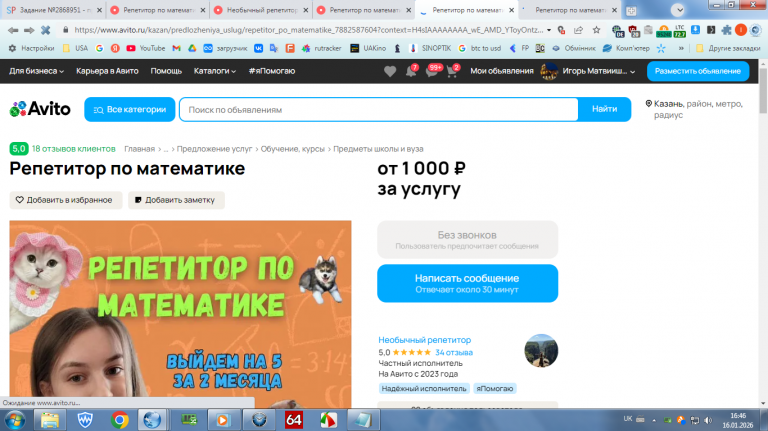Viewport: 768px width, 431px height.
Task: Expand the Каталоги dropdown
Action: pyautogui.click(x=215, y=71)
